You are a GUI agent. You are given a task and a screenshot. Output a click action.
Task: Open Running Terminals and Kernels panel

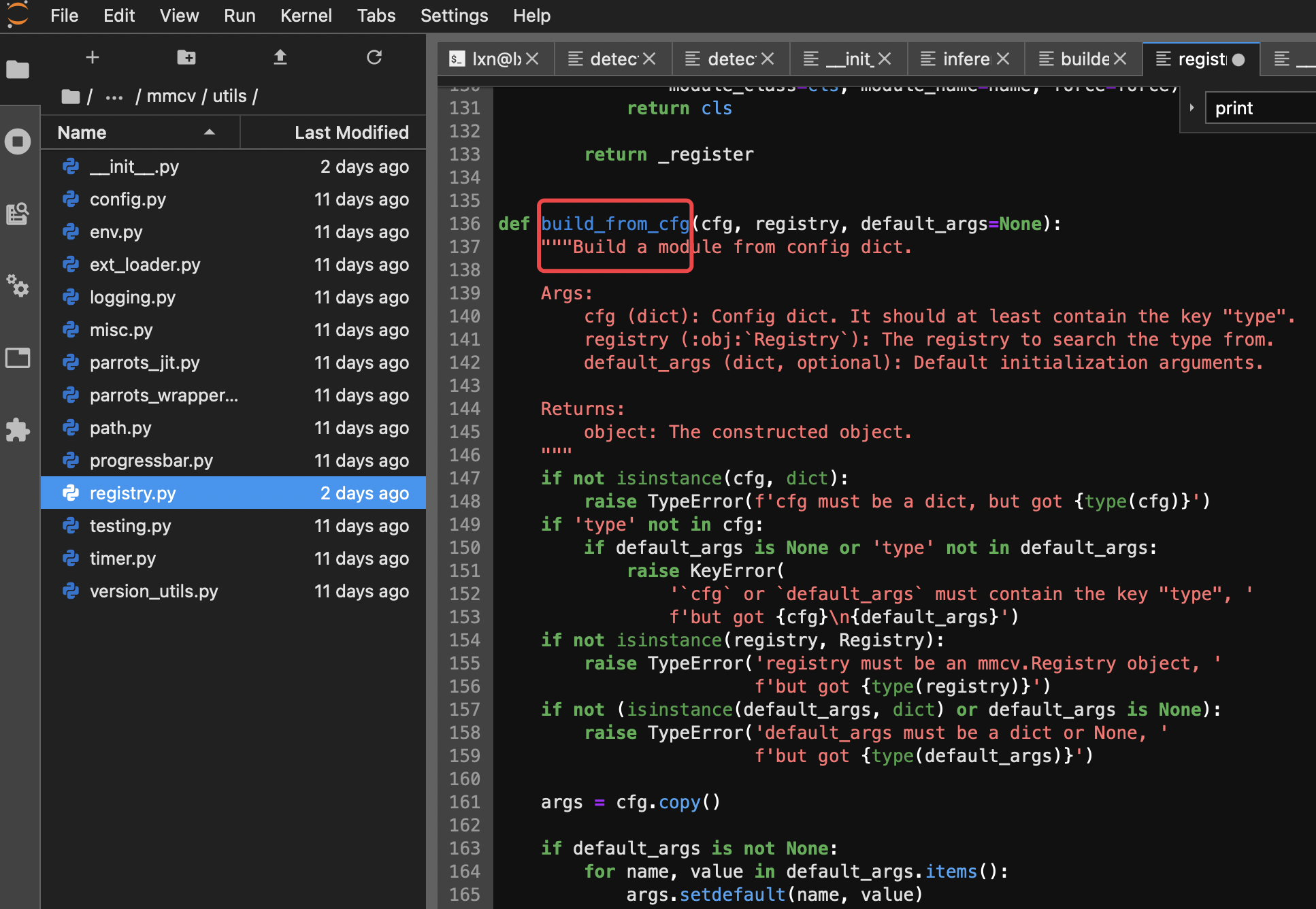point(18,142)
